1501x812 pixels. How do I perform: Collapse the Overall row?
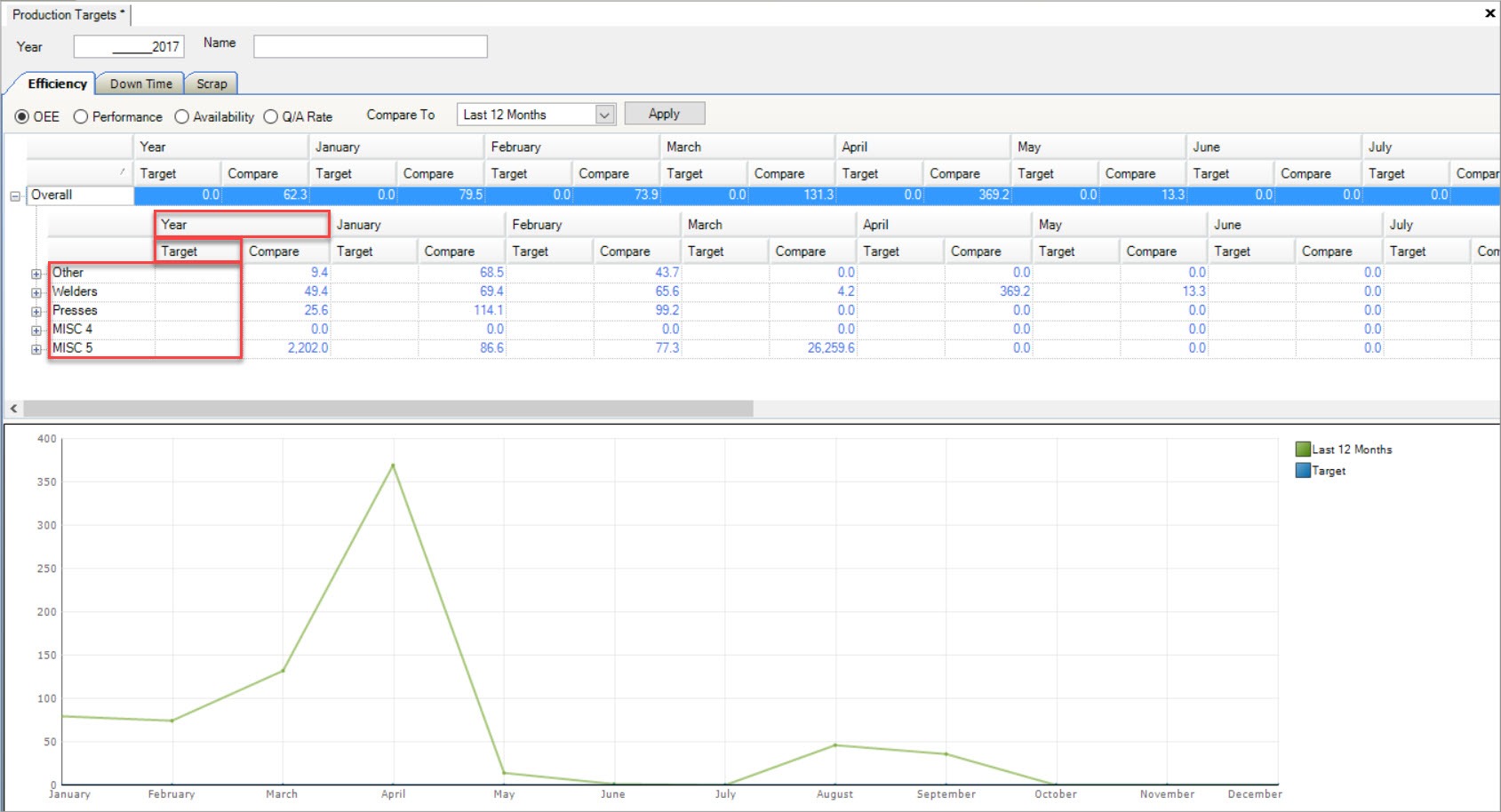[x=15, y=196]
